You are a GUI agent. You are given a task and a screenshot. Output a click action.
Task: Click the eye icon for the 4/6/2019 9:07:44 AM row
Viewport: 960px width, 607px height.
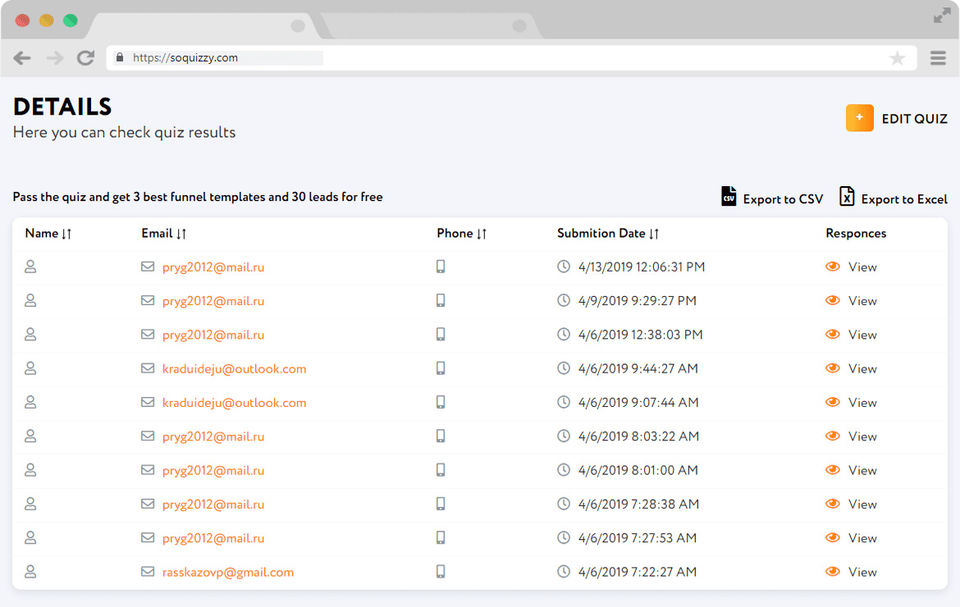coord(833,402)
